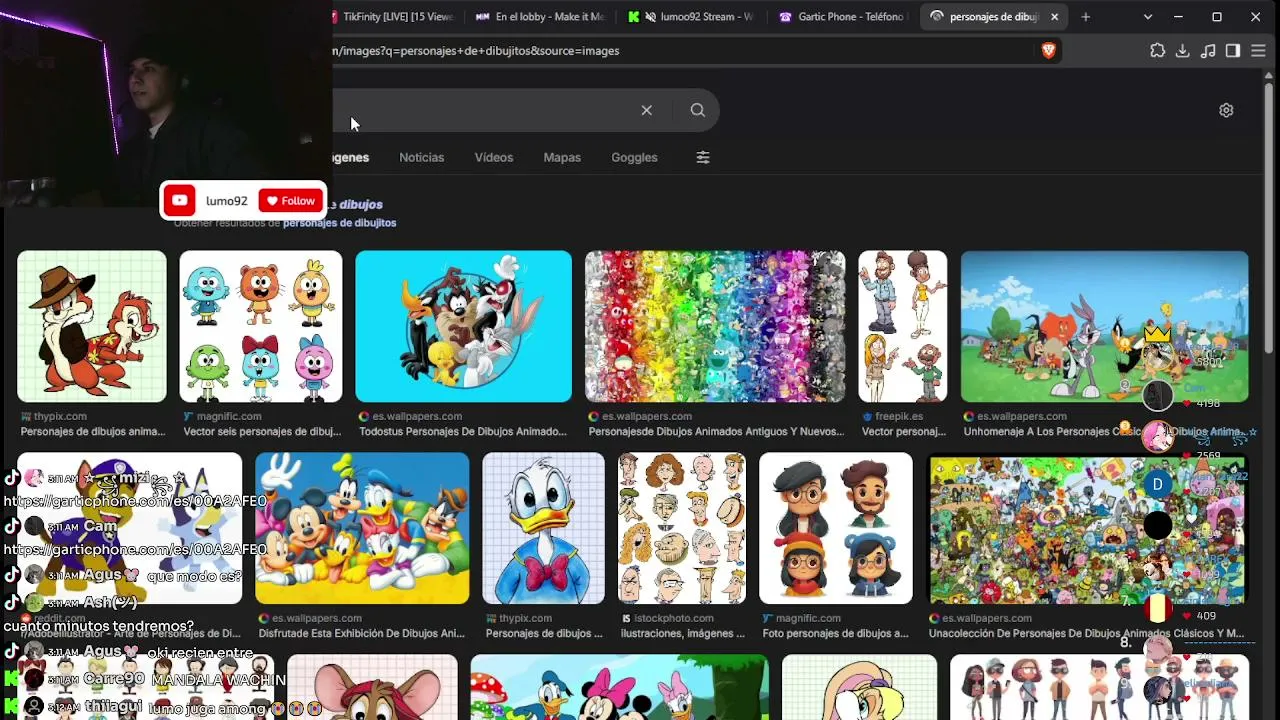Open the search filters sliders icon
Viewport: 1280px width, 720px height.
pyautogui.click(x=703, y=157)
